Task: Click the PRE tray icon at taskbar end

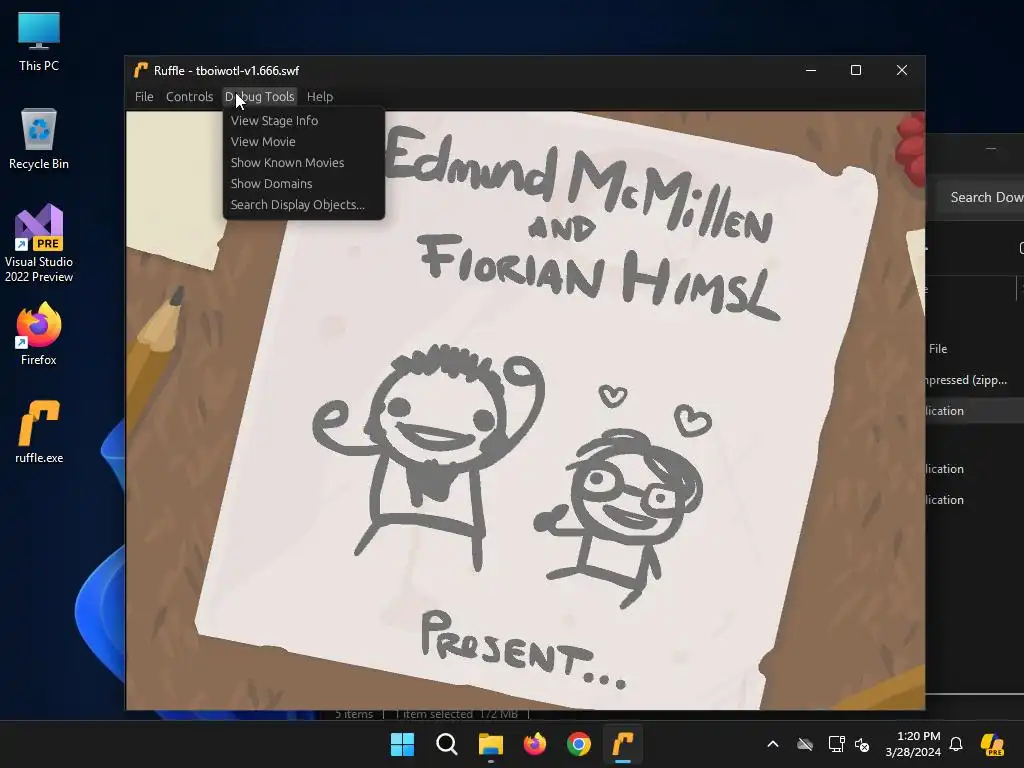Action: tap(993, 744)
